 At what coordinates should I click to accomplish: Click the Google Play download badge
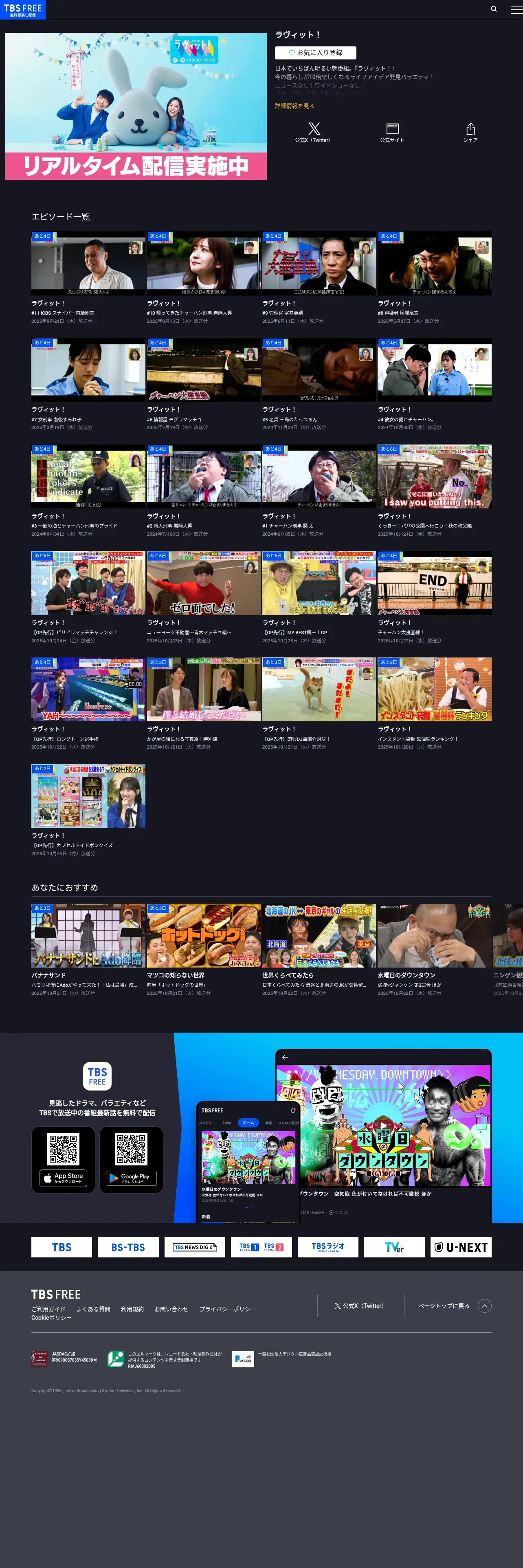[x=131, y=1178]
